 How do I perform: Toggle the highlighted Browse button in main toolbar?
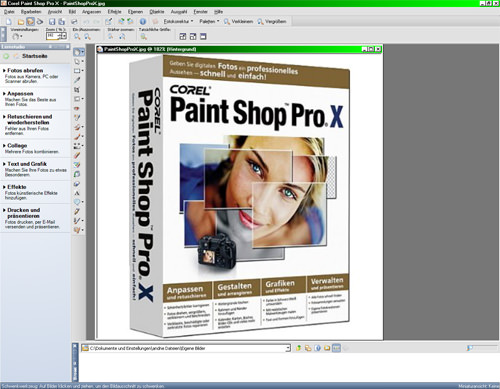(x=30, y=21)
